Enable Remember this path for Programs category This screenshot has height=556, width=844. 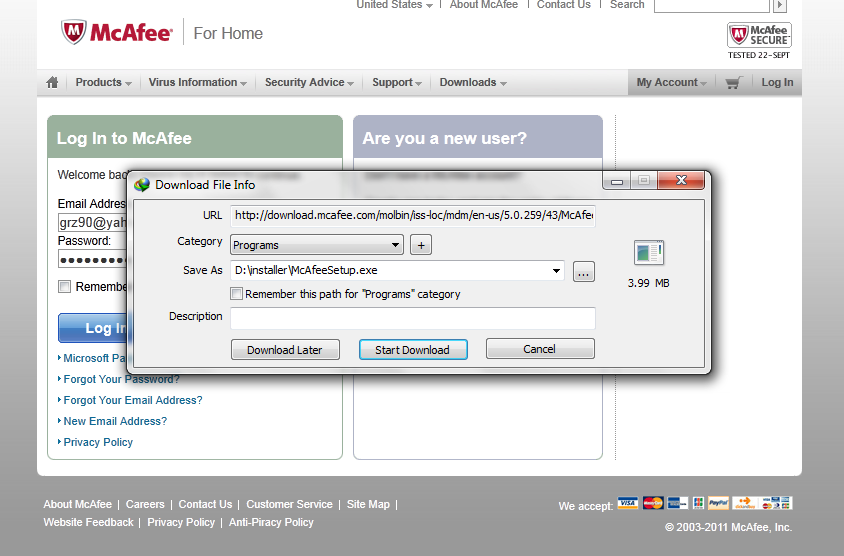point(236,294)
